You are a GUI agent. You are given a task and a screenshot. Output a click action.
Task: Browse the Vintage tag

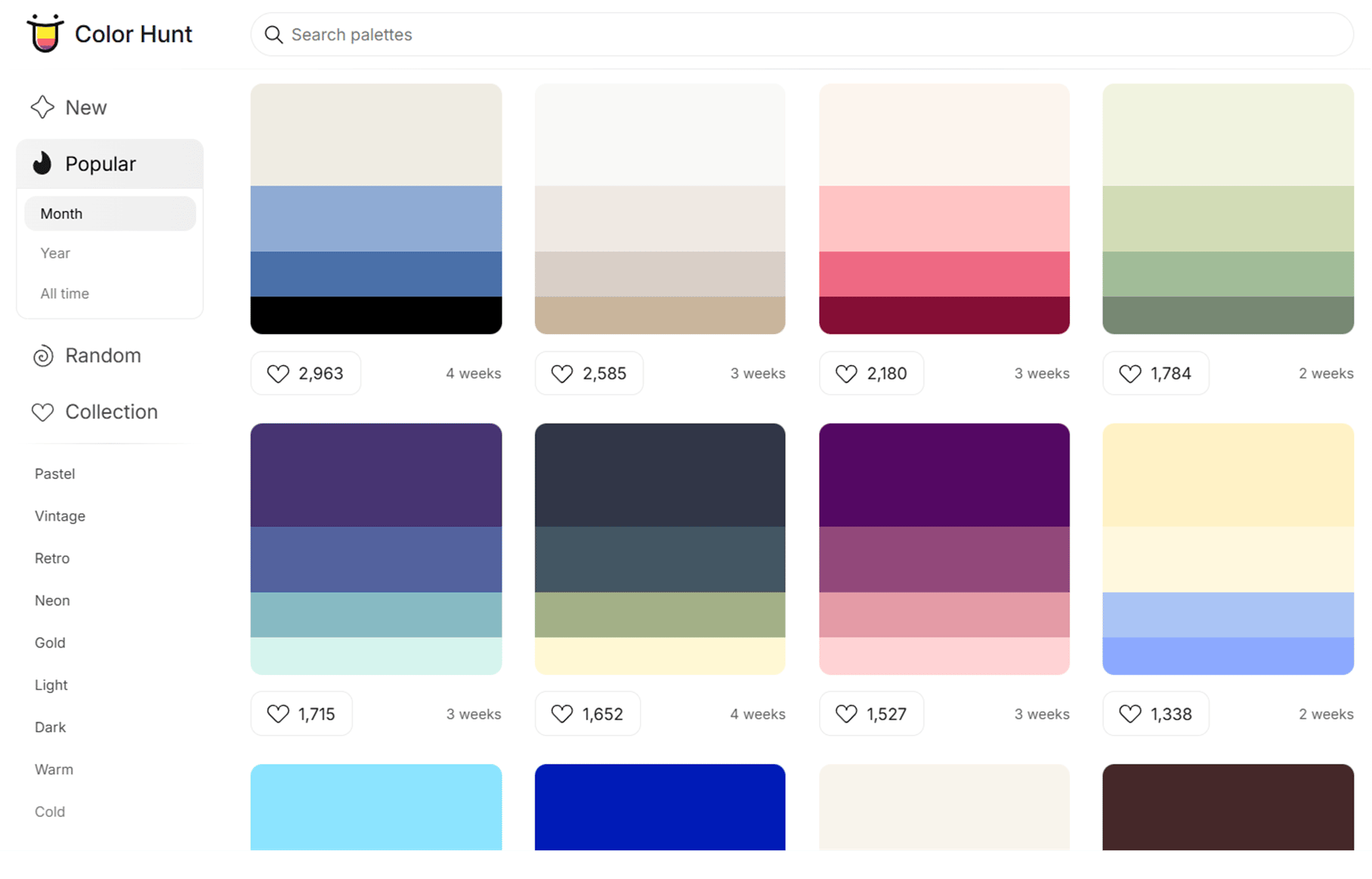click(60, 516)
